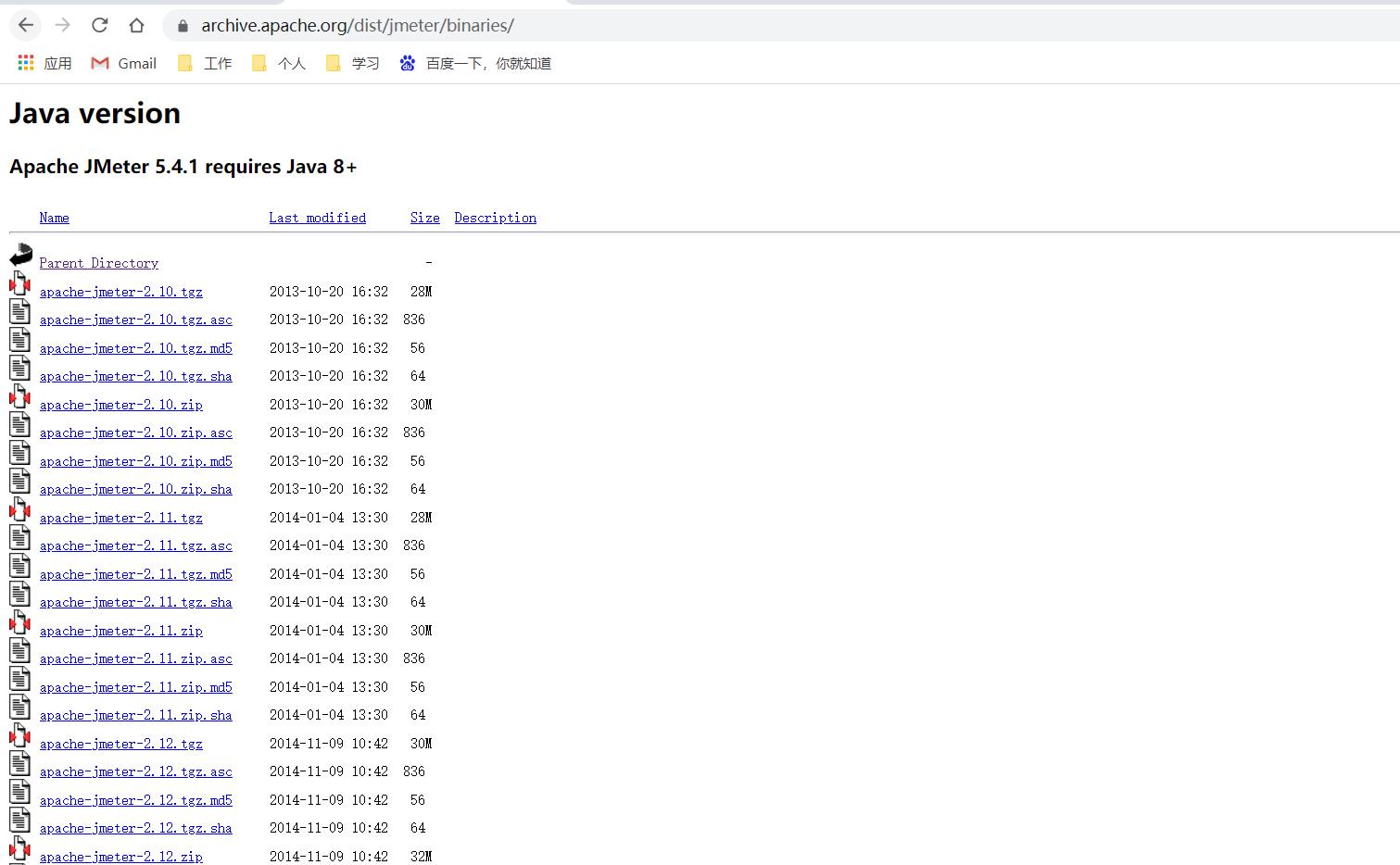The height and width of the screenshot is (865, 1400).
Task: Go back to previous page
Action: (26, 26)
